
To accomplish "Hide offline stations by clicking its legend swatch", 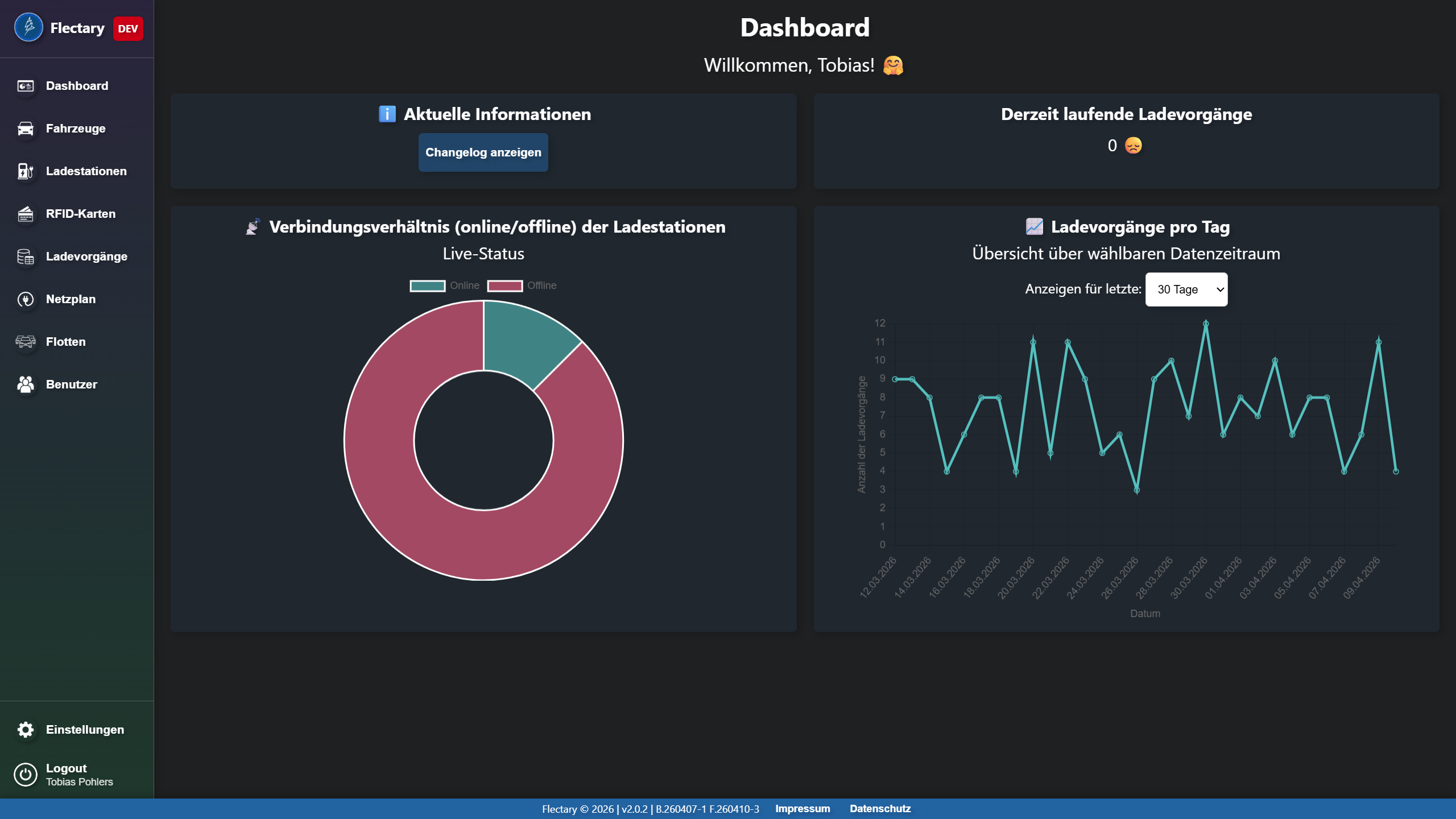I will coord(505,286).
